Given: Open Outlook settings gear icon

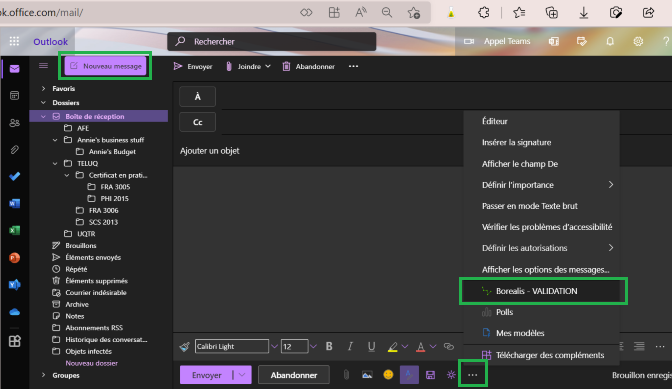Looking at the screenshot, I should click(638, 41).
